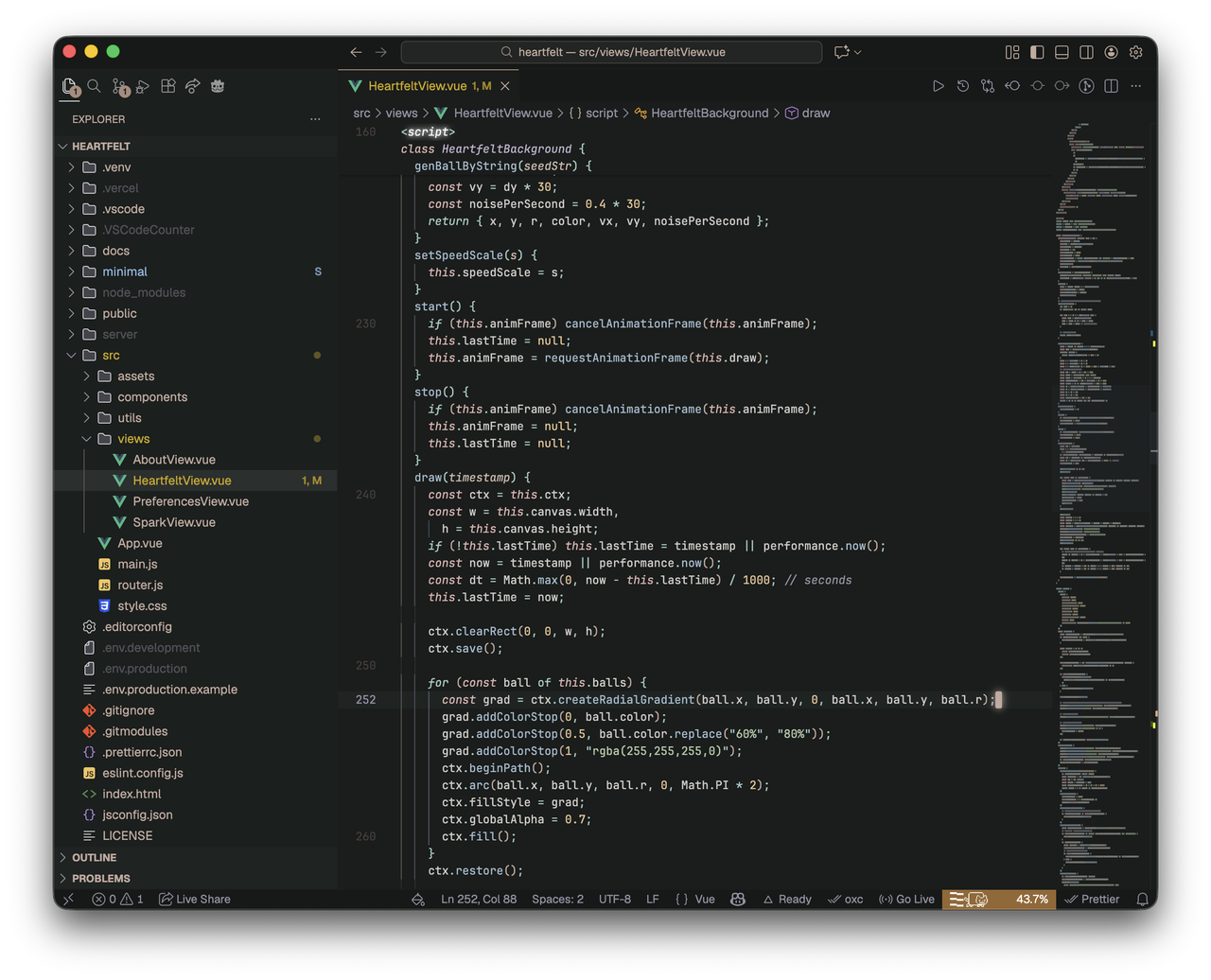Click the errors and warnings counter
This screenshot has height=980, width=1211.
pos(117,900)
